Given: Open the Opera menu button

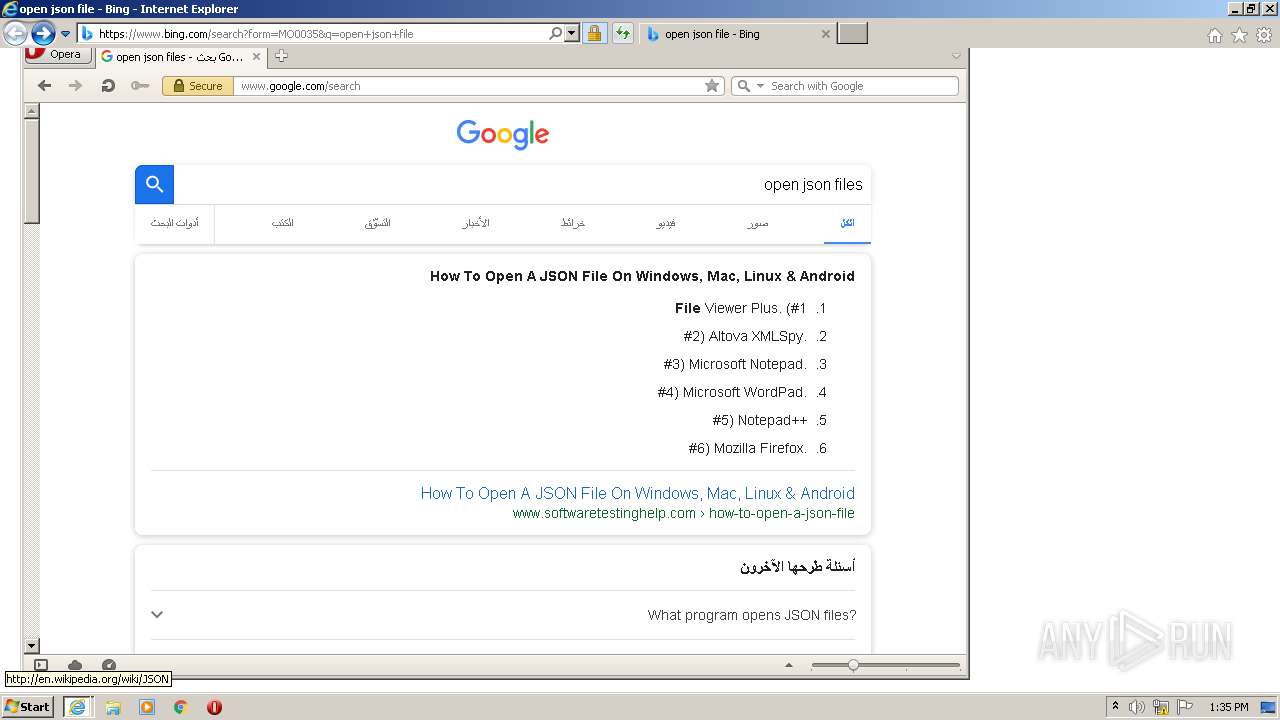Looking at the screenshot, I should click(58, 55).
